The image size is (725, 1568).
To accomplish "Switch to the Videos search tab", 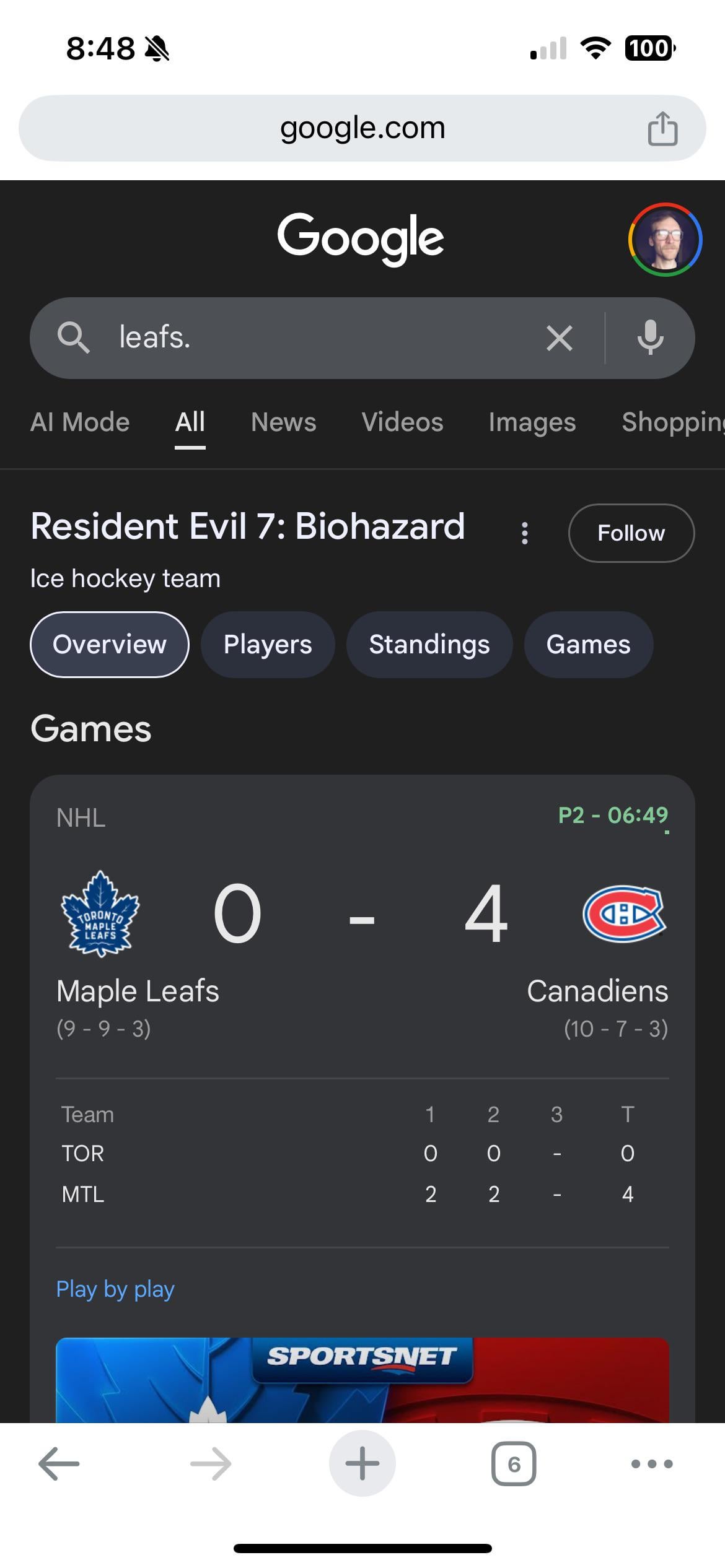I will coord(402,422).
